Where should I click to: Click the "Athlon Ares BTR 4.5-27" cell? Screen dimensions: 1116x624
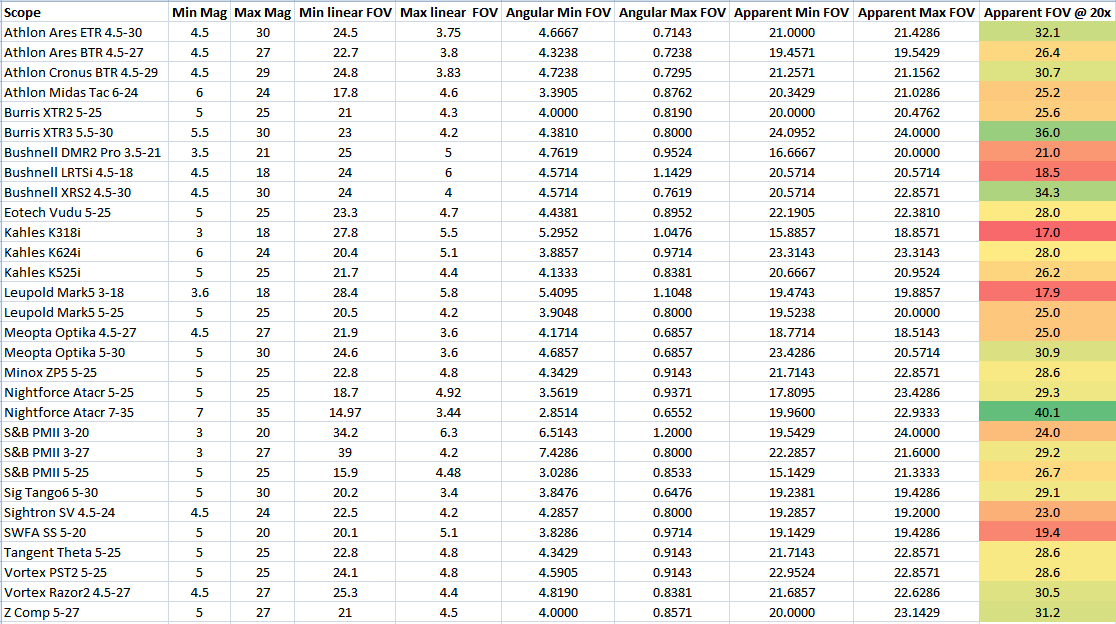pos(84,53)
